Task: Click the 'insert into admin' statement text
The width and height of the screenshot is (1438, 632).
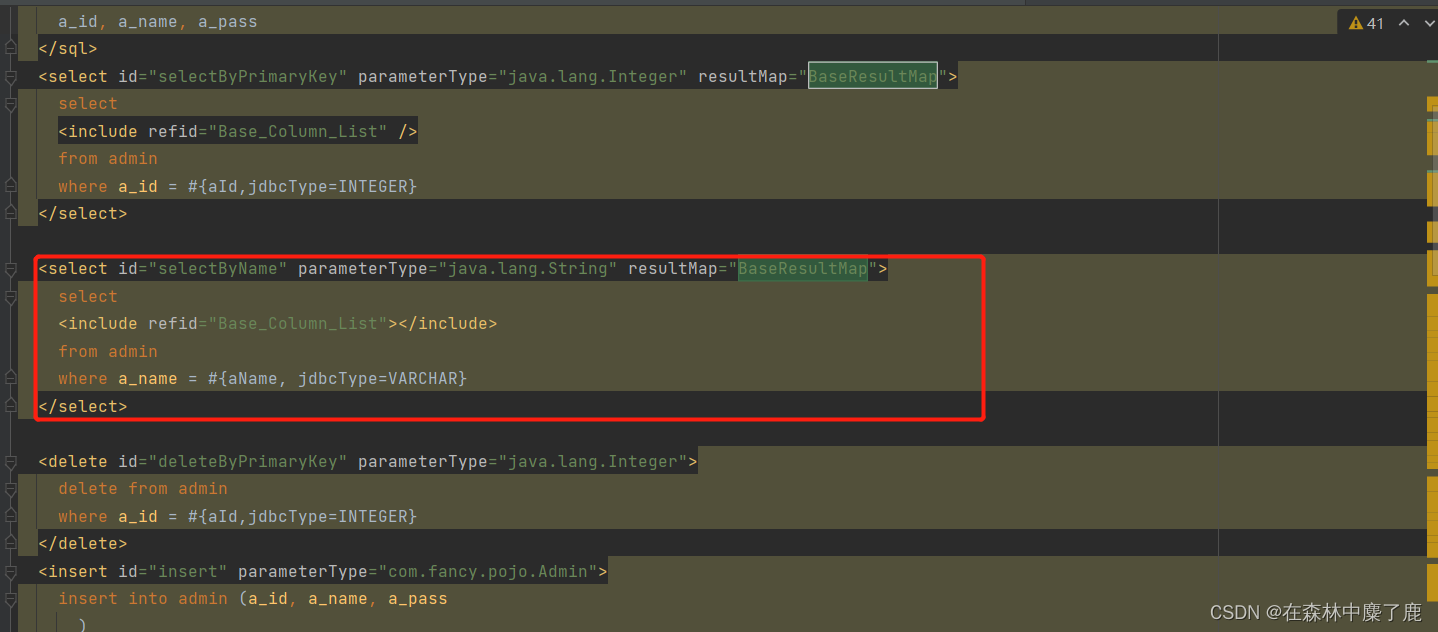Action: pyautogui.click(x=143, y=599)
